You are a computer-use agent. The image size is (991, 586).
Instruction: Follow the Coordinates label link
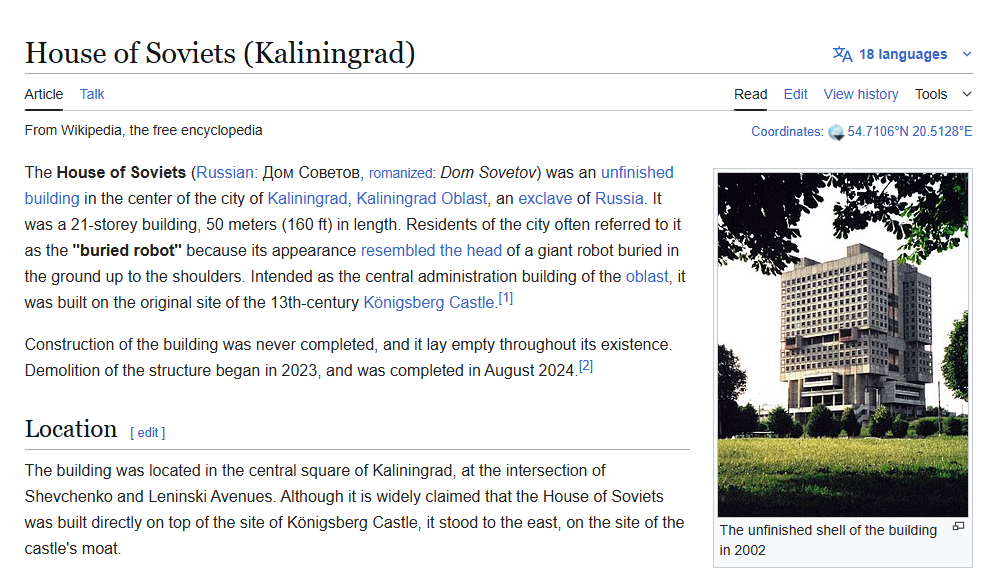786,131
